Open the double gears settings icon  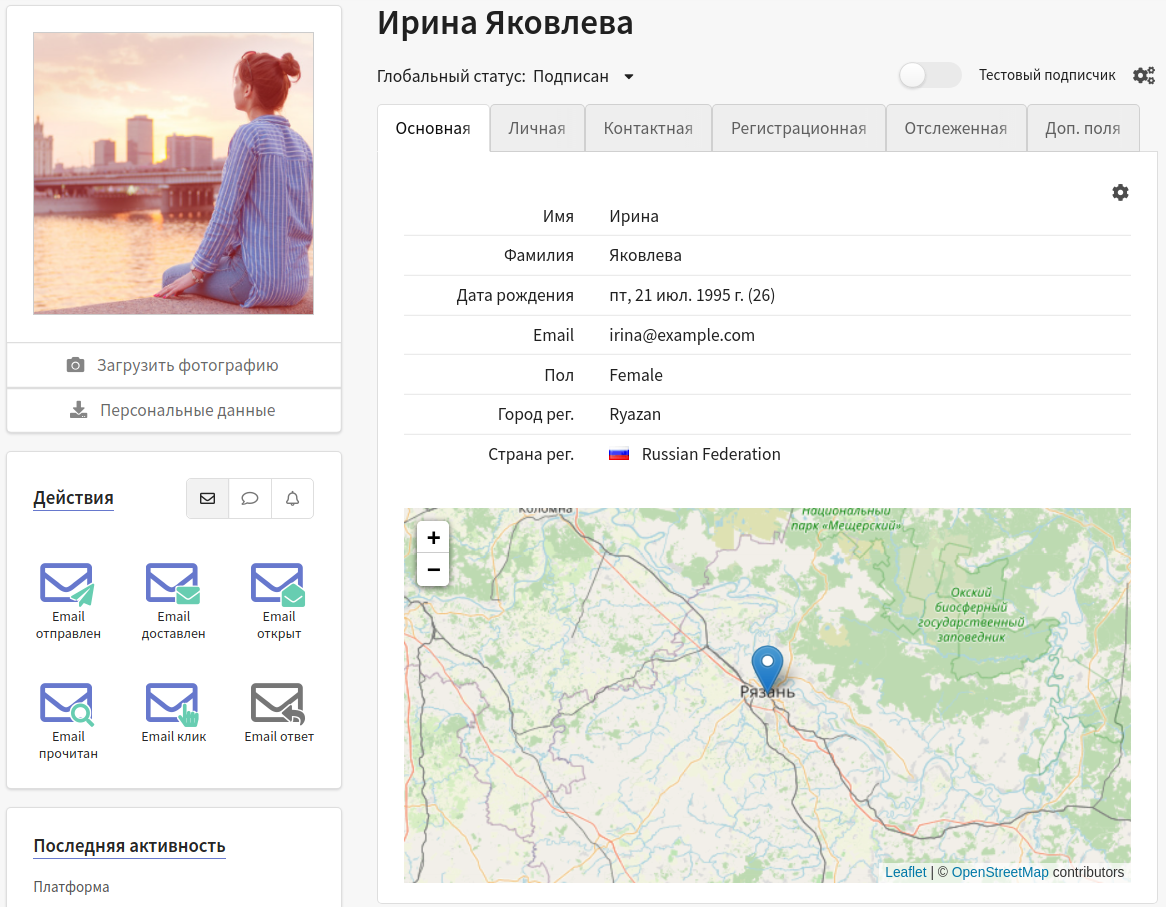pos(1143,76)
